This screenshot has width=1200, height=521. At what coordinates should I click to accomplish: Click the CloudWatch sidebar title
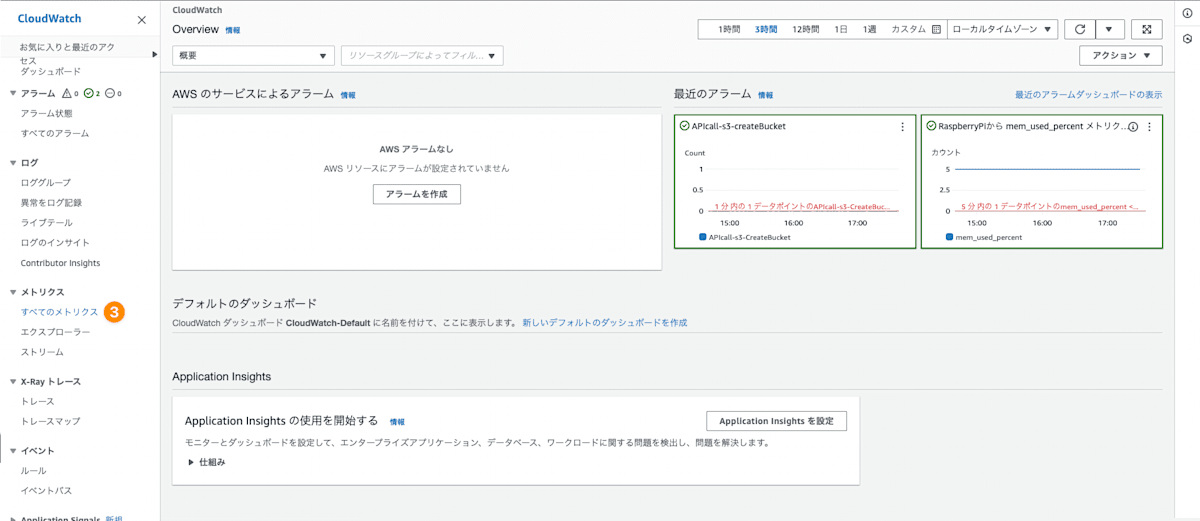pos(50,19)
